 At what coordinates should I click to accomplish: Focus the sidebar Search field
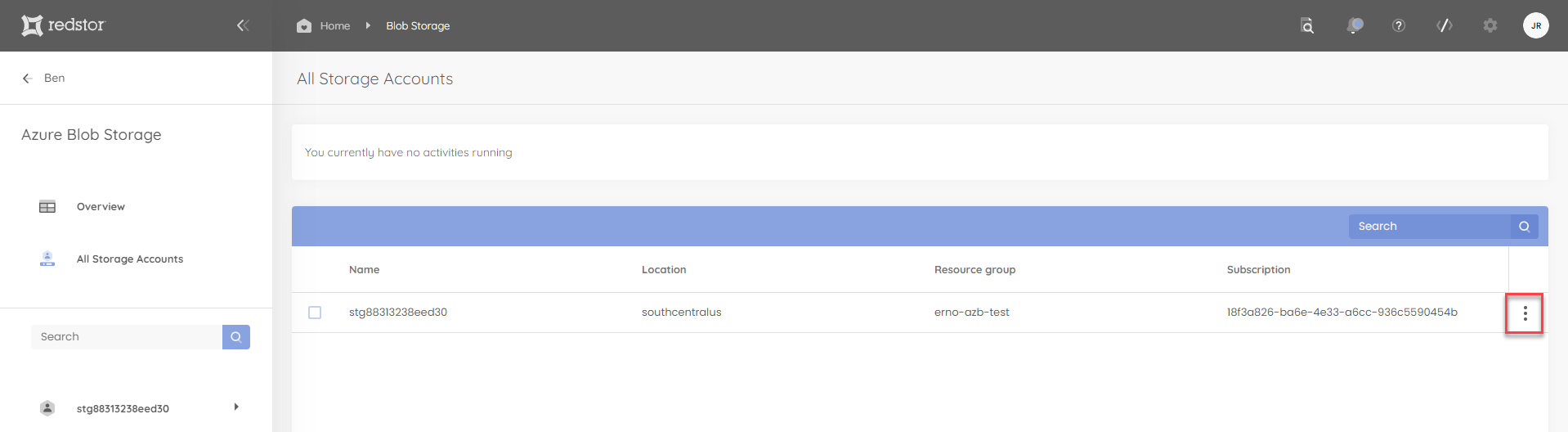[127, 337]
